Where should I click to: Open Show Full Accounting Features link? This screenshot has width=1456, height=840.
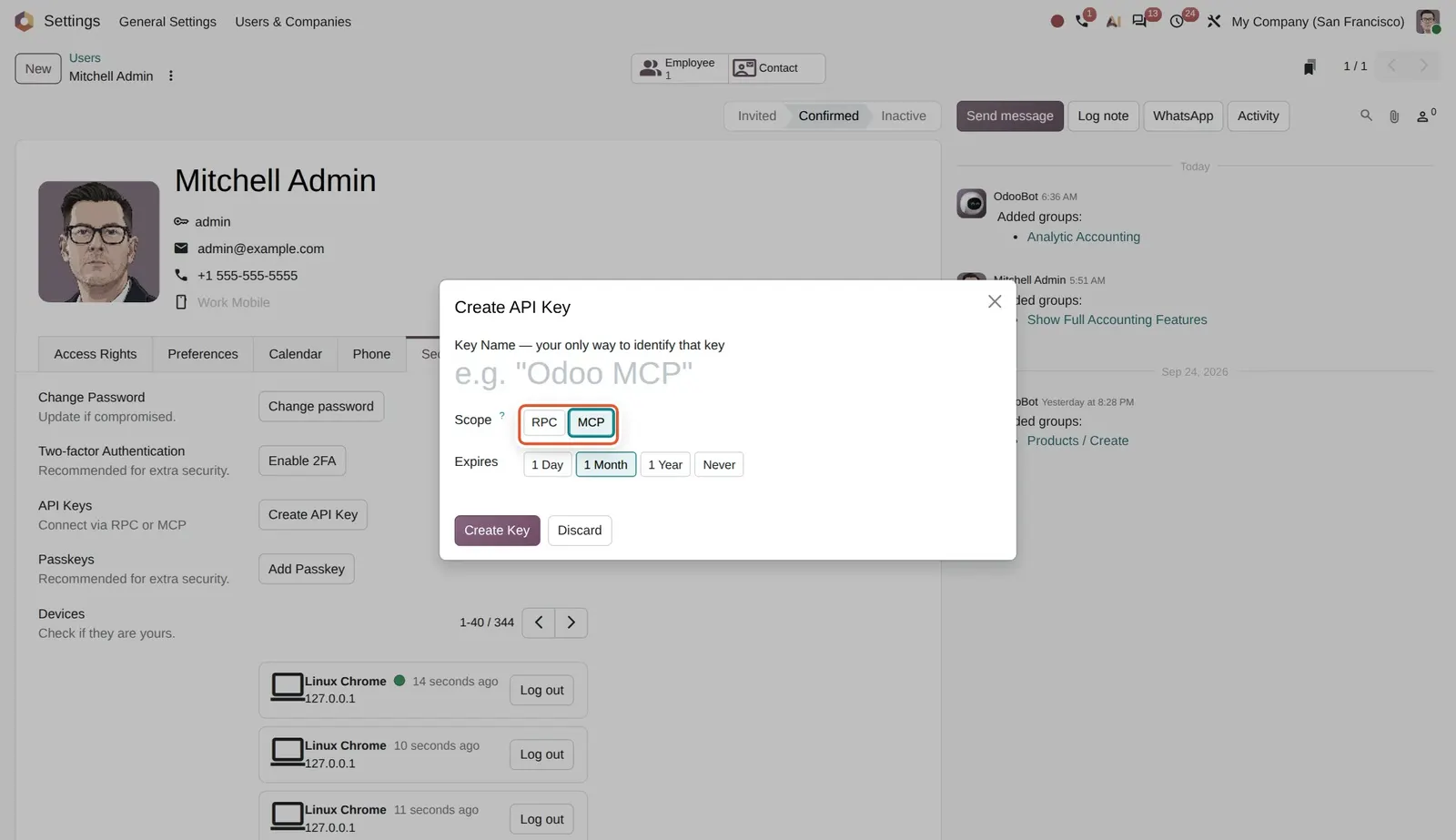[x=1117, y=320]
